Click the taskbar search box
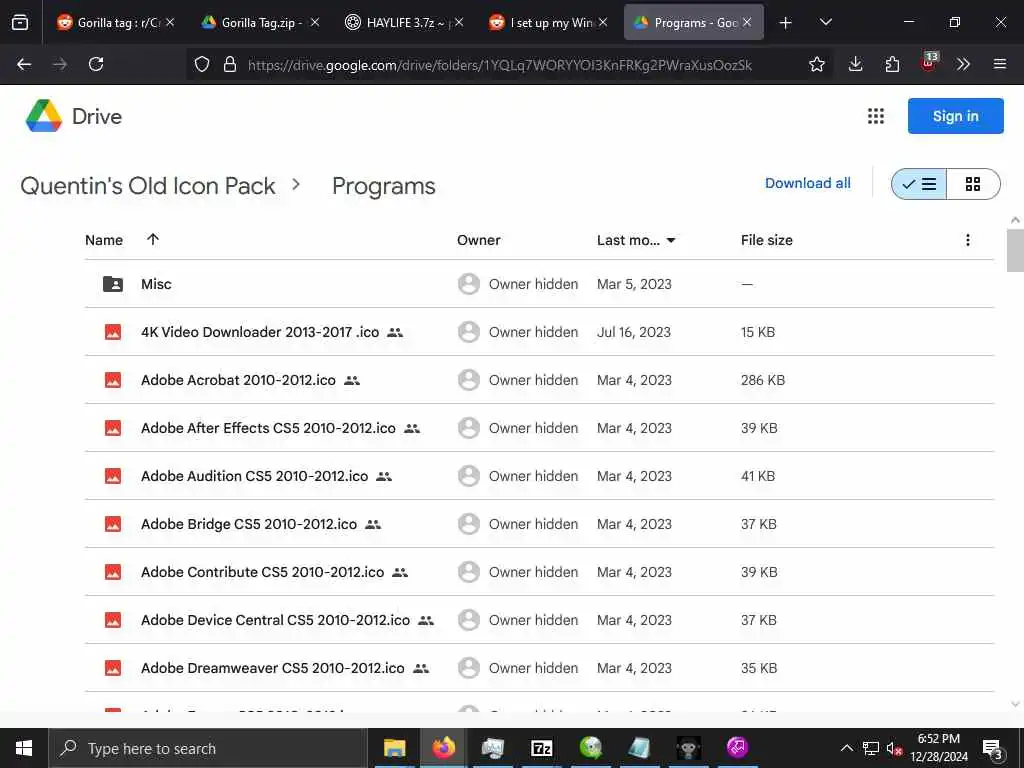This screenshot has width=1024, height=768. click(x=208, y=748)
